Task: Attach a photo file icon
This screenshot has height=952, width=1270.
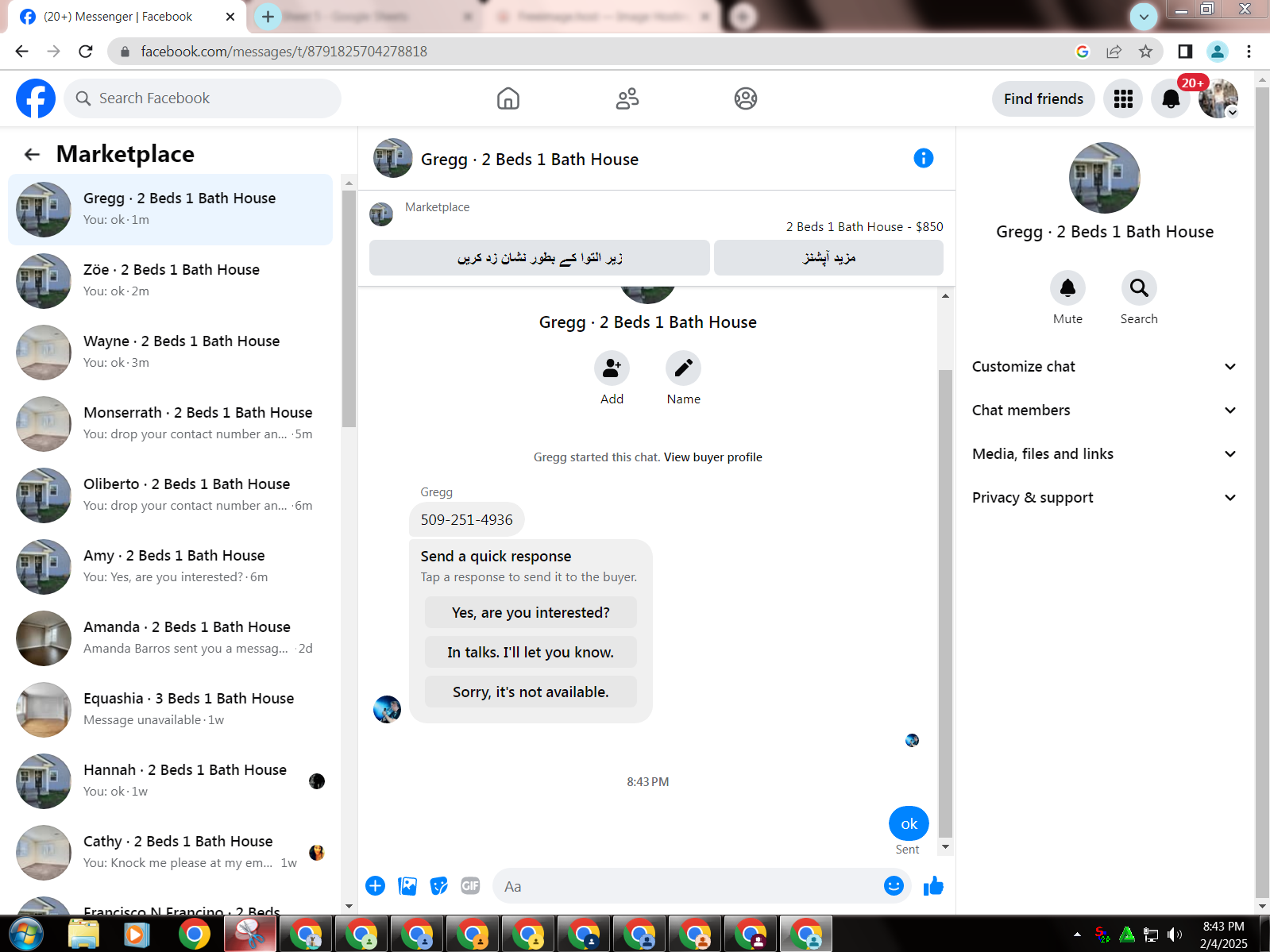Action: point(407,886)
